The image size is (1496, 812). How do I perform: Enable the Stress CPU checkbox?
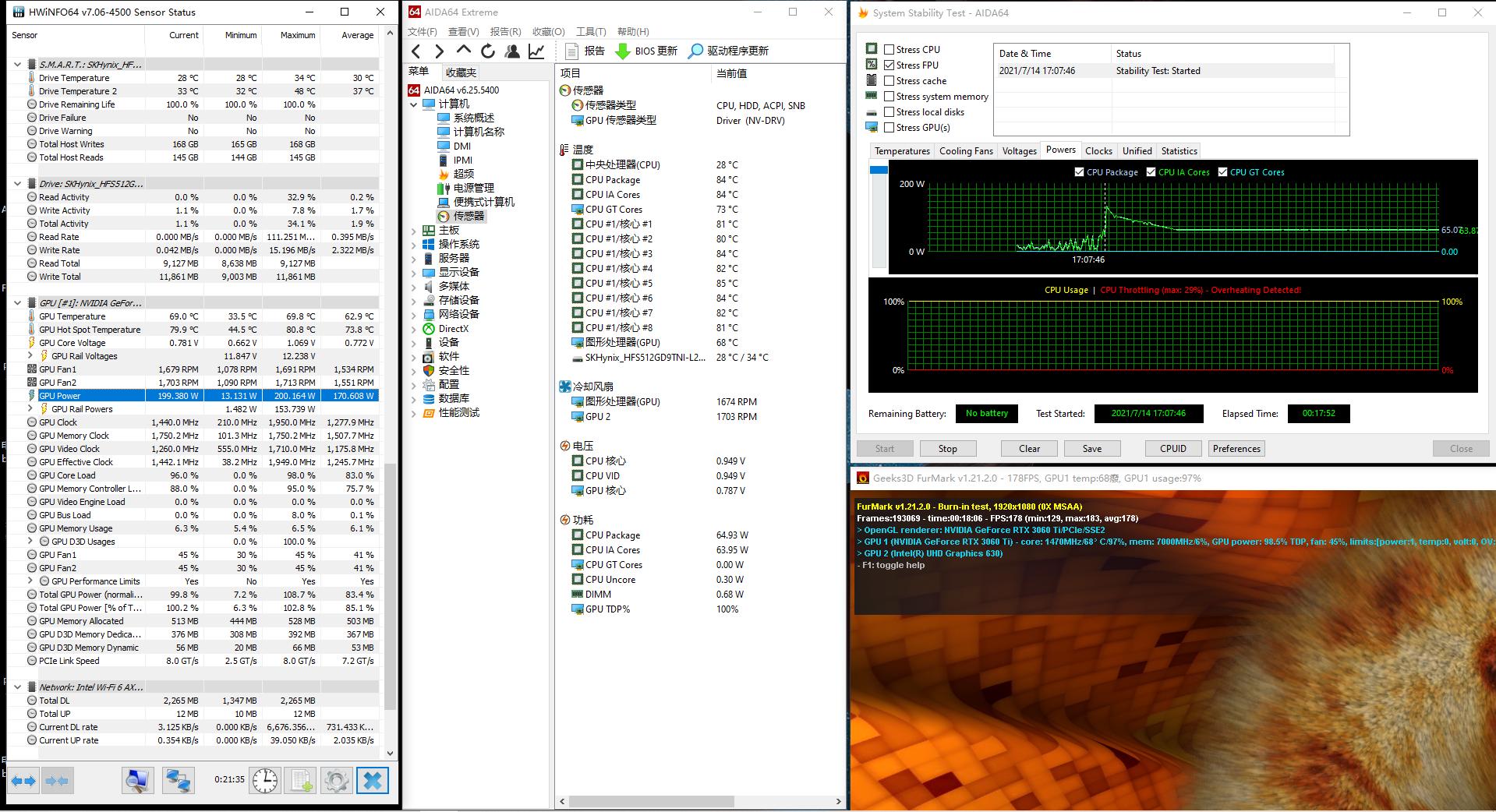coord(889,49)
